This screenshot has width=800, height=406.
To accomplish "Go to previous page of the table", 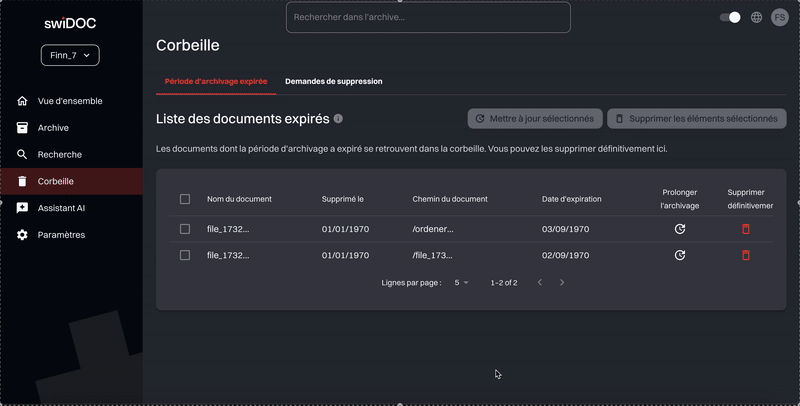I will coord(540,283).
